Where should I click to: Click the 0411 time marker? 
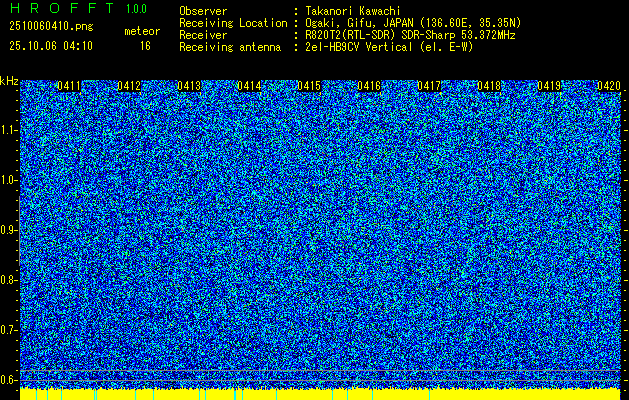69,86
